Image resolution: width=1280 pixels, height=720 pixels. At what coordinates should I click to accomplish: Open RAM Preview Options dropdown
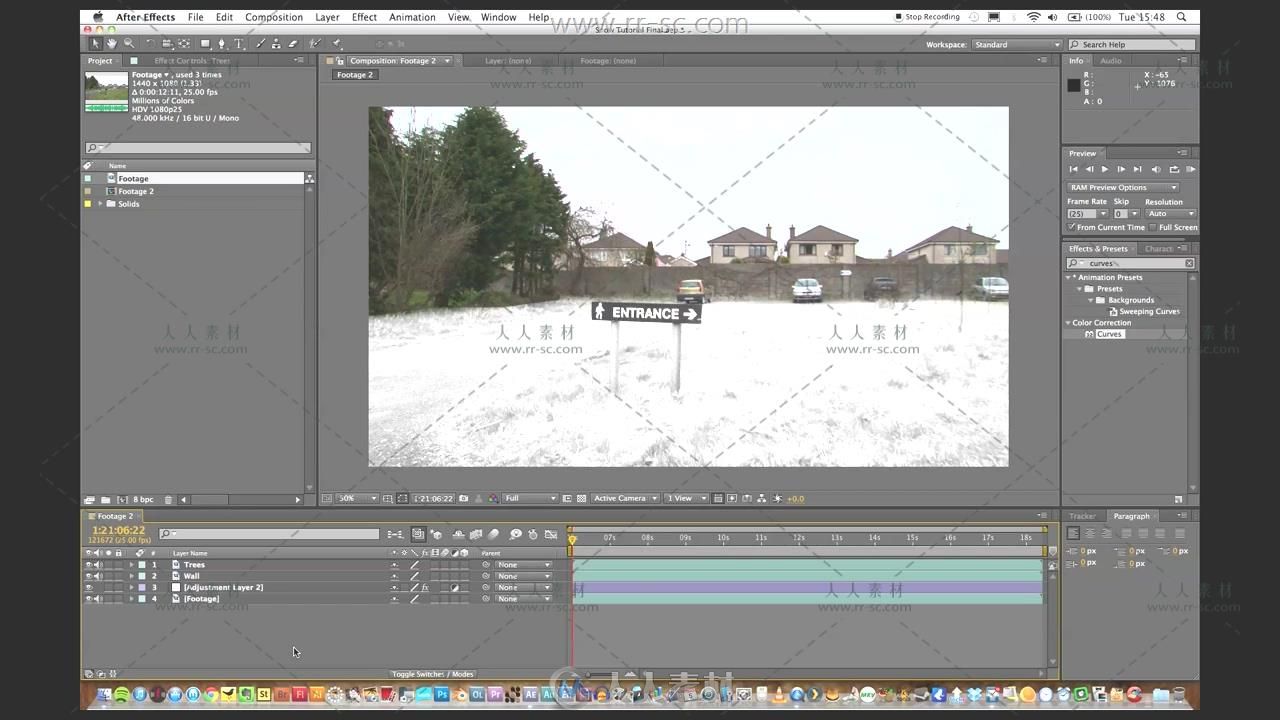tap(1122, 187)
